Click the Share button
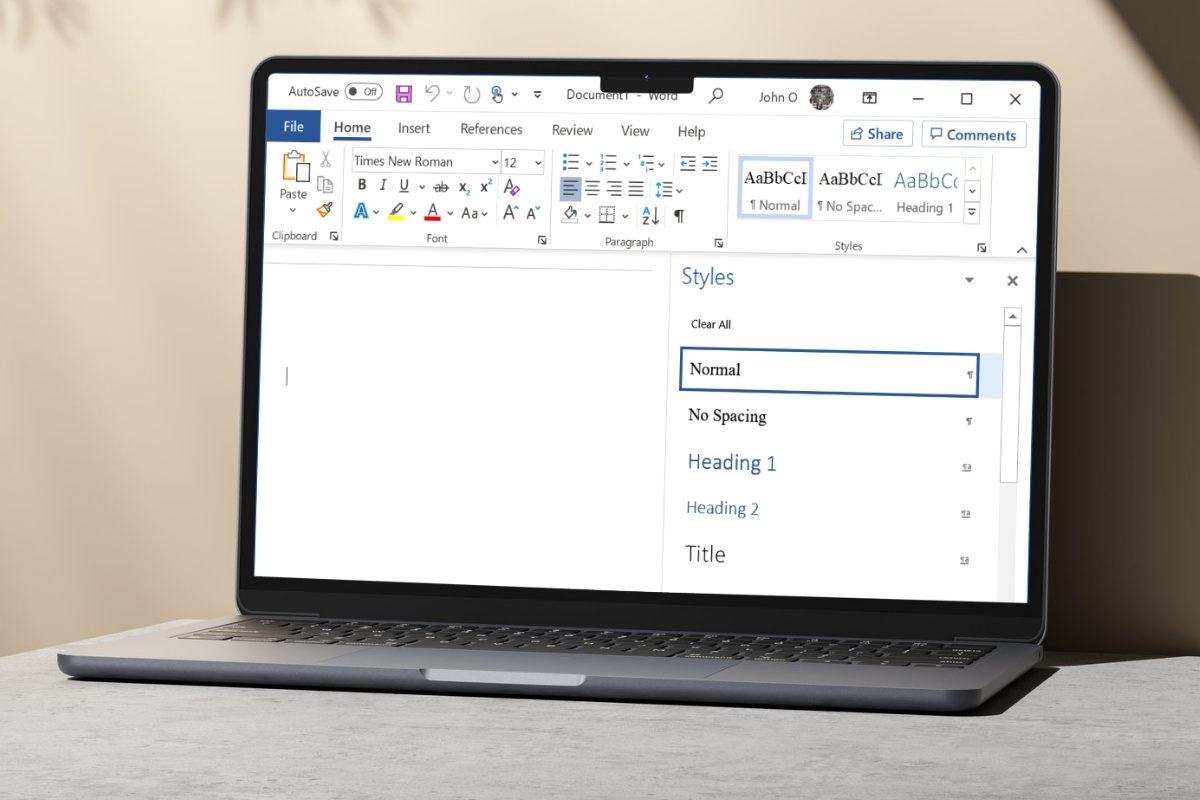Screen dimensions: 1200x800 tap(877, 134)
